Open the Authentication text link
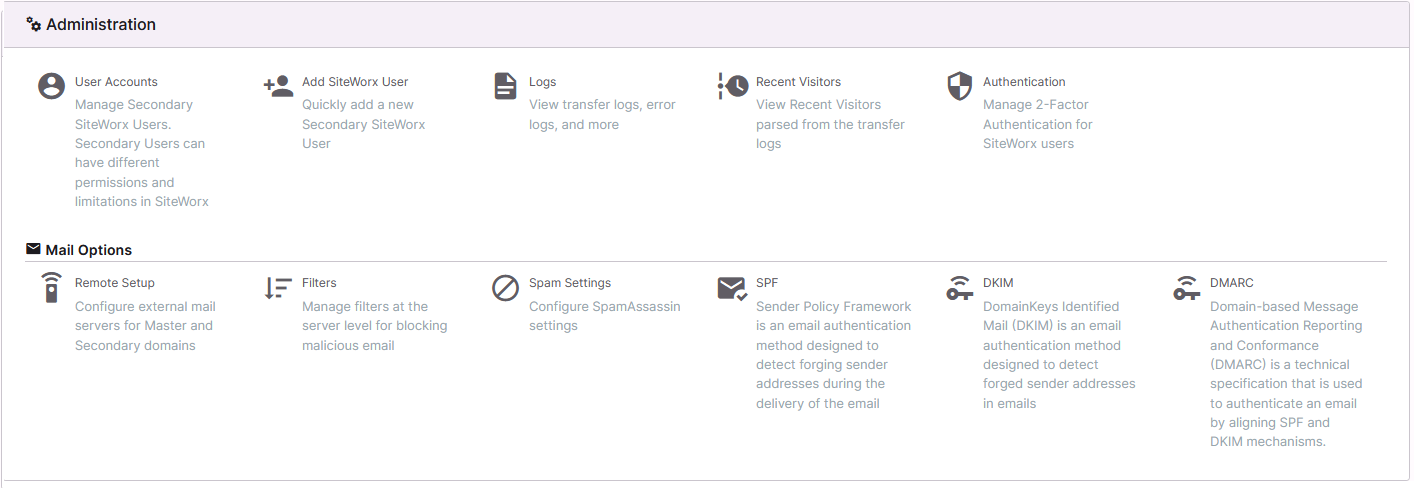The image size is (1414, 488). [x=1024, y=82]
